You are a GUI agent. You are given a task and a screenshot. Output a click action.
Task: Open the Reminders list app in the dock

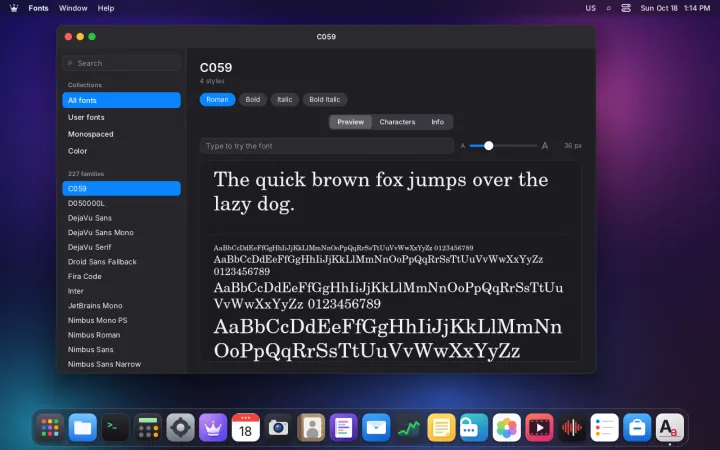click(604, 428)
